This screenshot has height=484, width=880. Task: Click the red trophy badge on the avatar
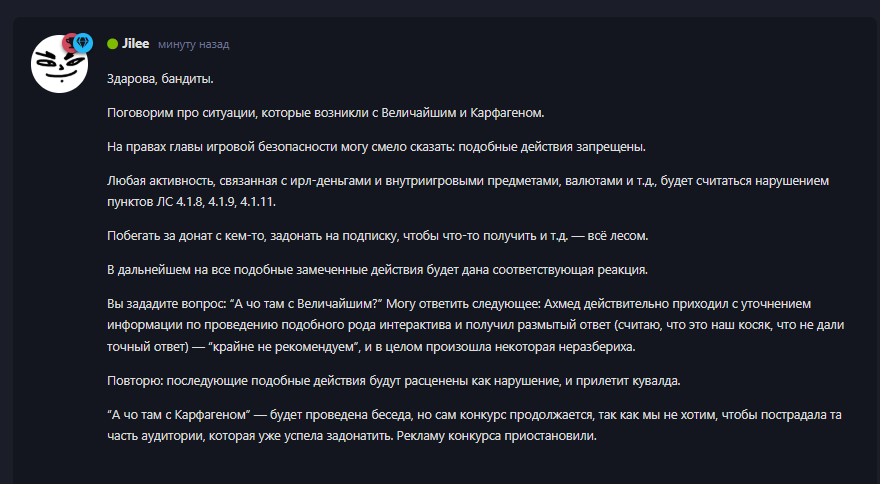coord(68,43)
